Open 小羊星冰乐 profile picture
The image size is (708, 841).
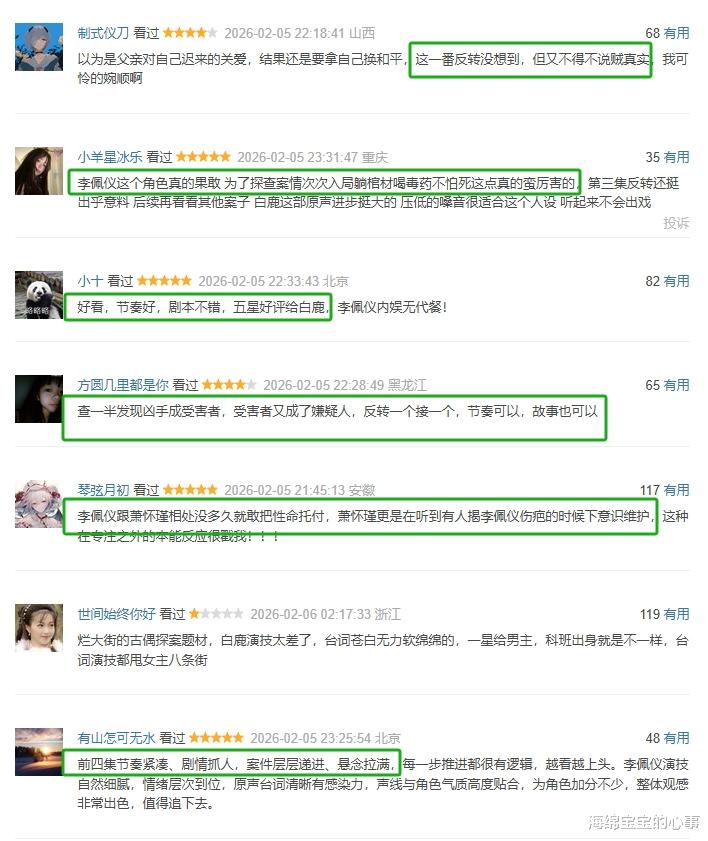point(39,171)
